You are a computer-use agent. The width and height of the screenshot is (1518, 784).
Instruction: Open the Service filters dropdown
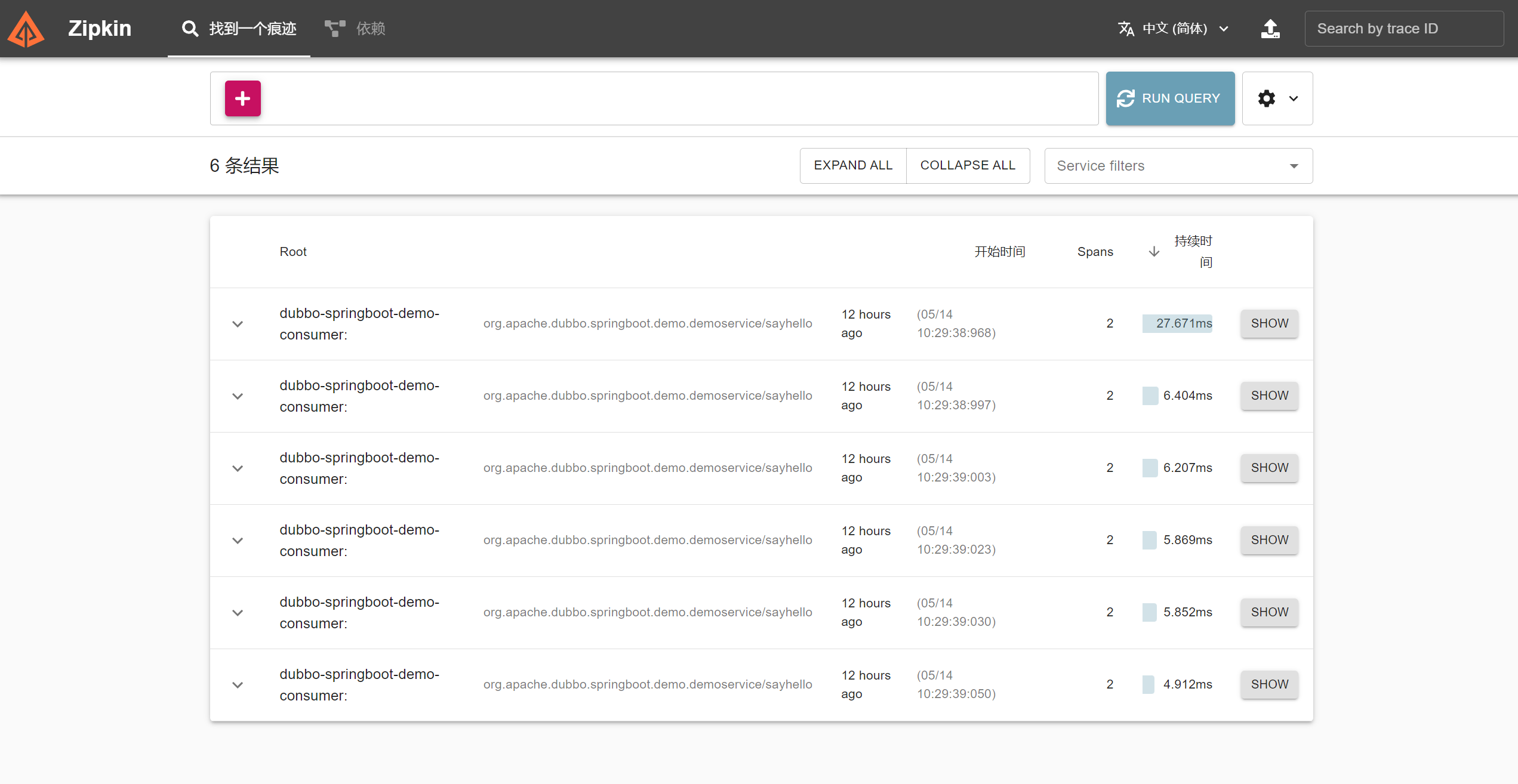pyautogui.click(x=1178, y=166)
